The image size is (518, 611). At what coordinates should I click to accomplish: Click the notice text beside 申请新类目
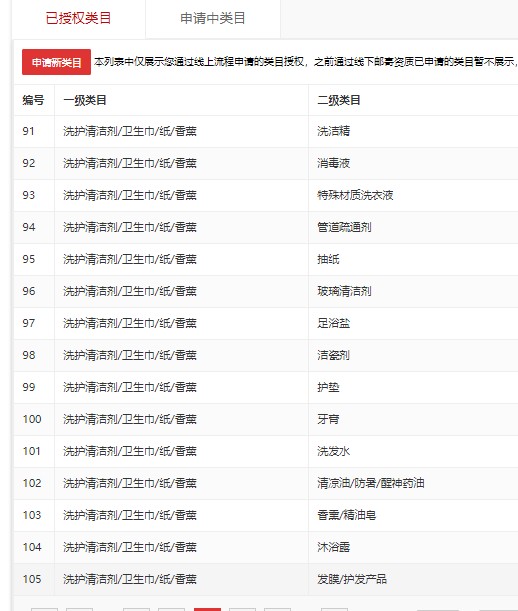click(306, 62)
